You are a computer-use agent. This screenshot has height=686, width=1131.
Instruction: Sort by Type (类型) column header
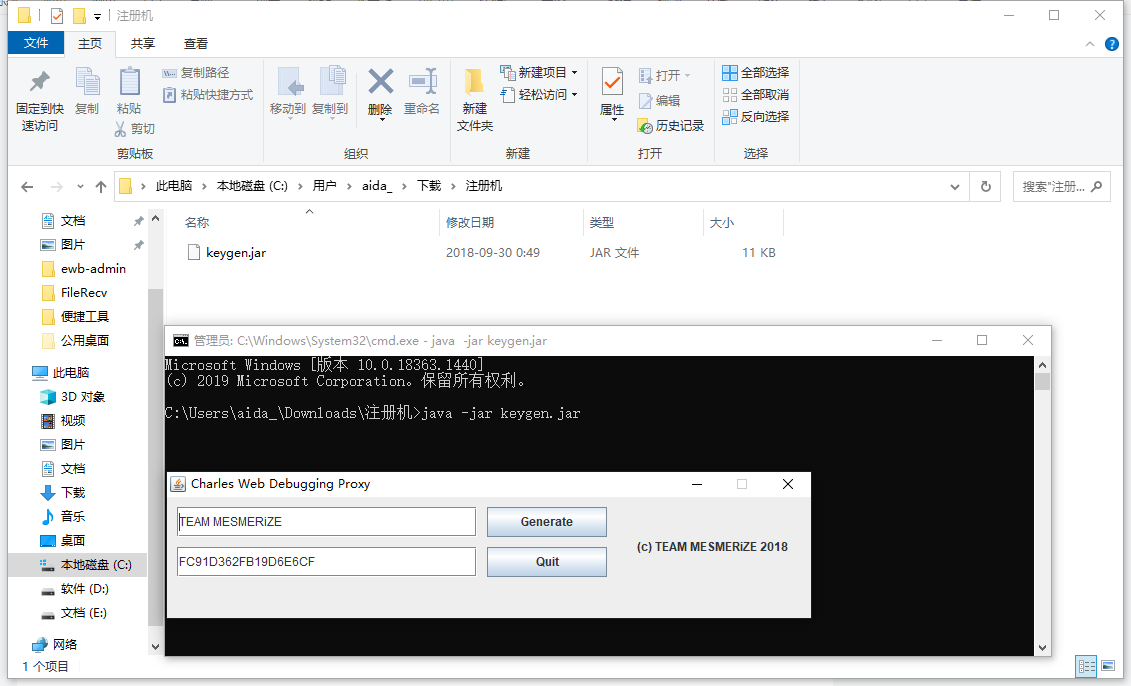click(x=602, y=222)
